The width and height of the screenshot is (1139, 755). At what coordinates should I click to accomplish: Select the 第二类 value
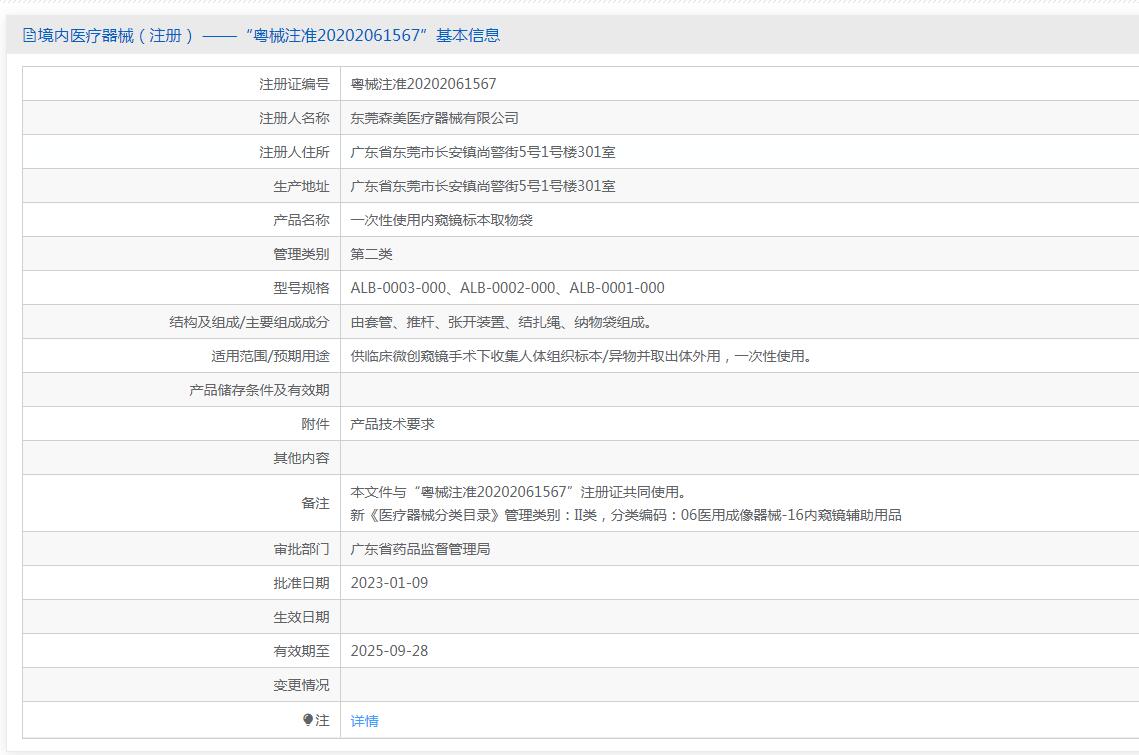point(371,254)
